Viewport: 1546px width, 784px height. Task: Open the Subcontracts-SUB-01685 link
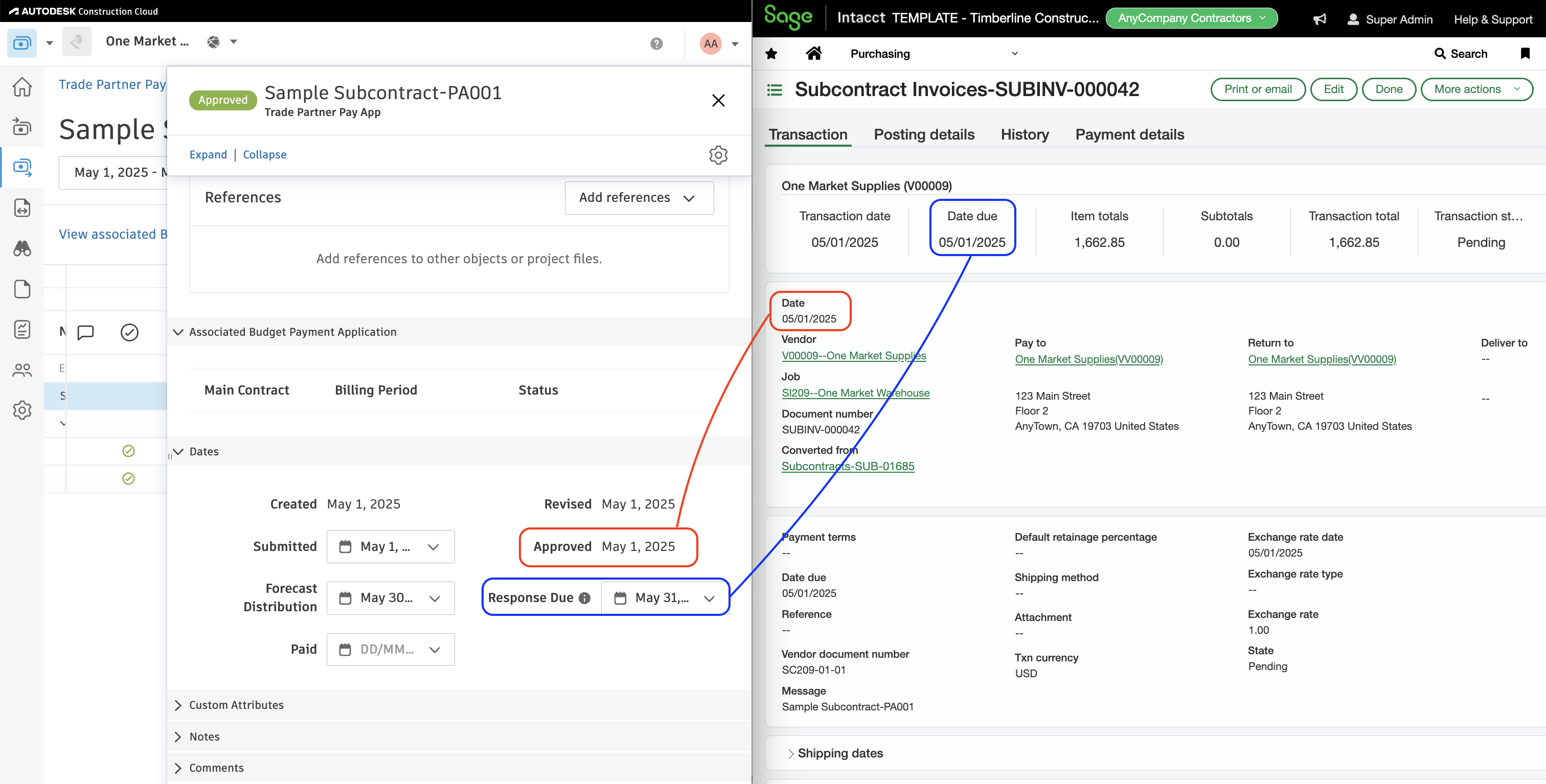(x=848, y=467)
